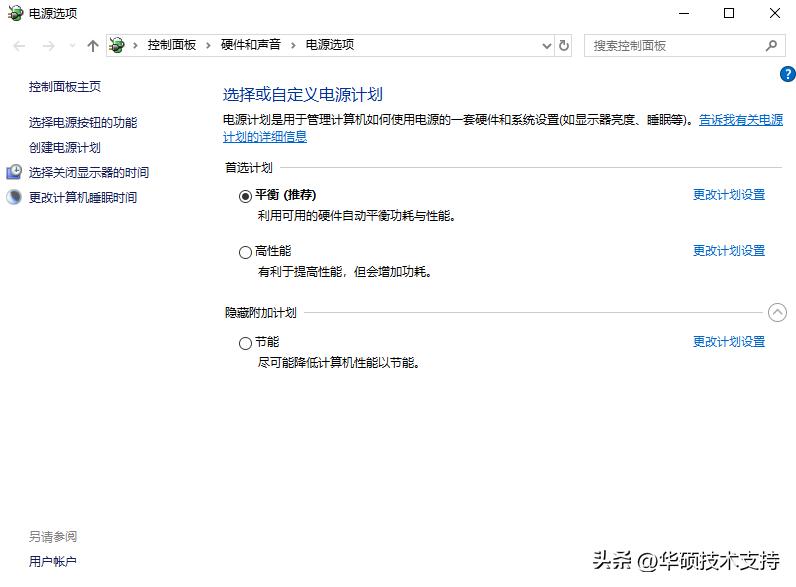
Task: Maximize the Power Options window
Action: (x=729, y=13)
